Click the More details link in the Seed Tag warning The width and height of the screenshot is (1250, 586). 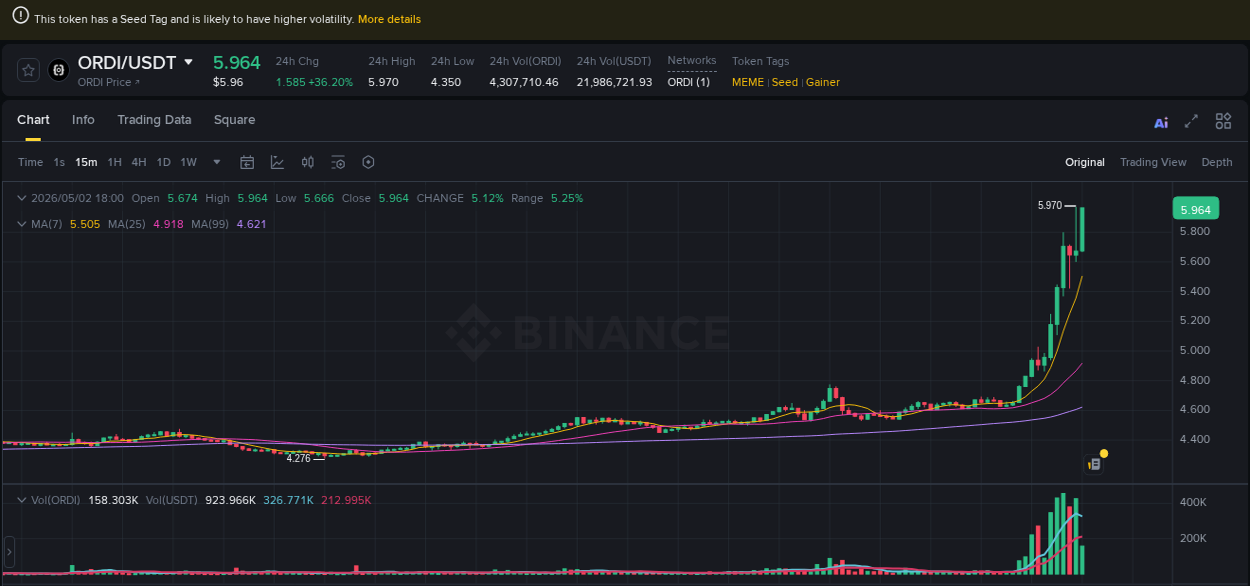click(389, 19)
